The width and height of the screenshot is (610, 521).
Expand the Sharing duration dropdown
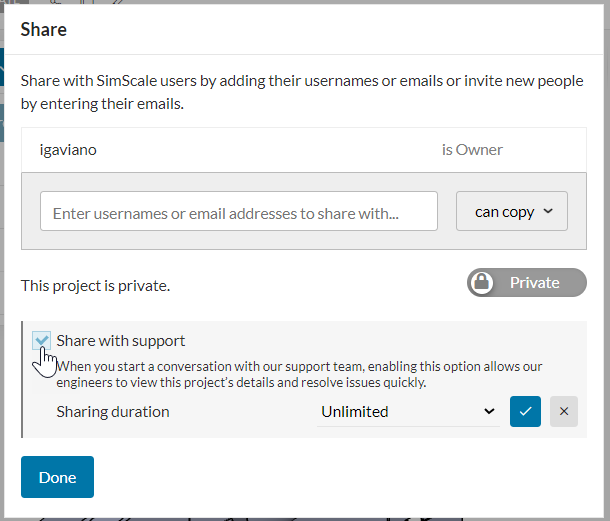click(408, 411)
